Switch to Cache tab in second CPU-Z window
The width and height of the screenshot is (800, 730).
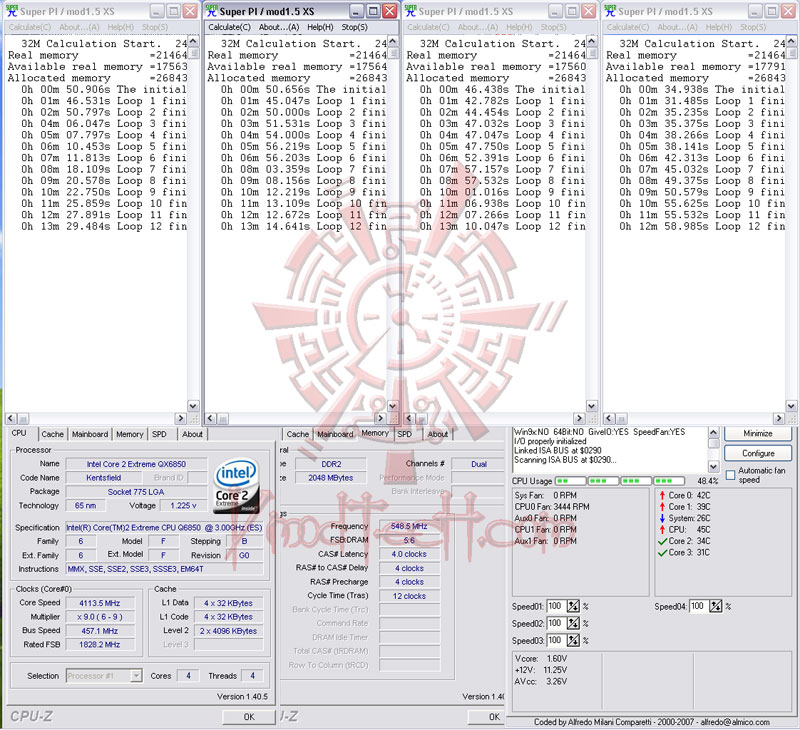click(x=297, y=434)
